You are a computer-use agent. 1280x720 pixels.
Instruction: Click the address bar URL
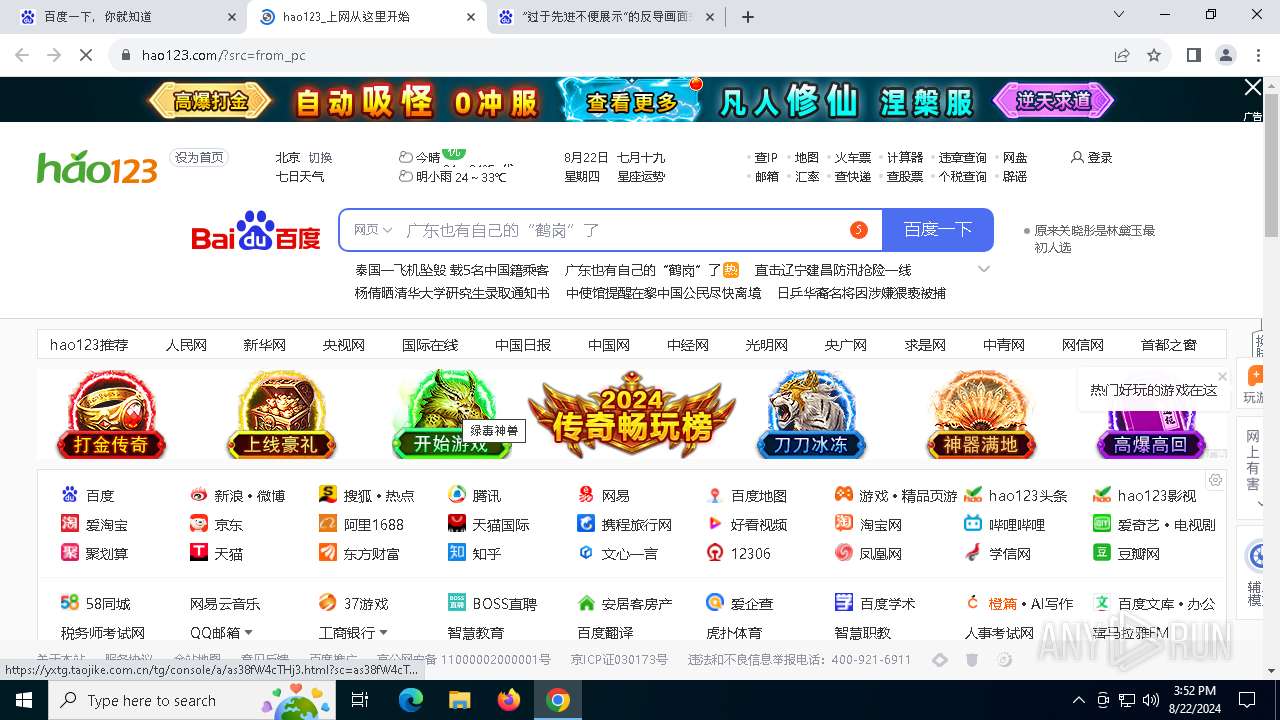[224, 55]
